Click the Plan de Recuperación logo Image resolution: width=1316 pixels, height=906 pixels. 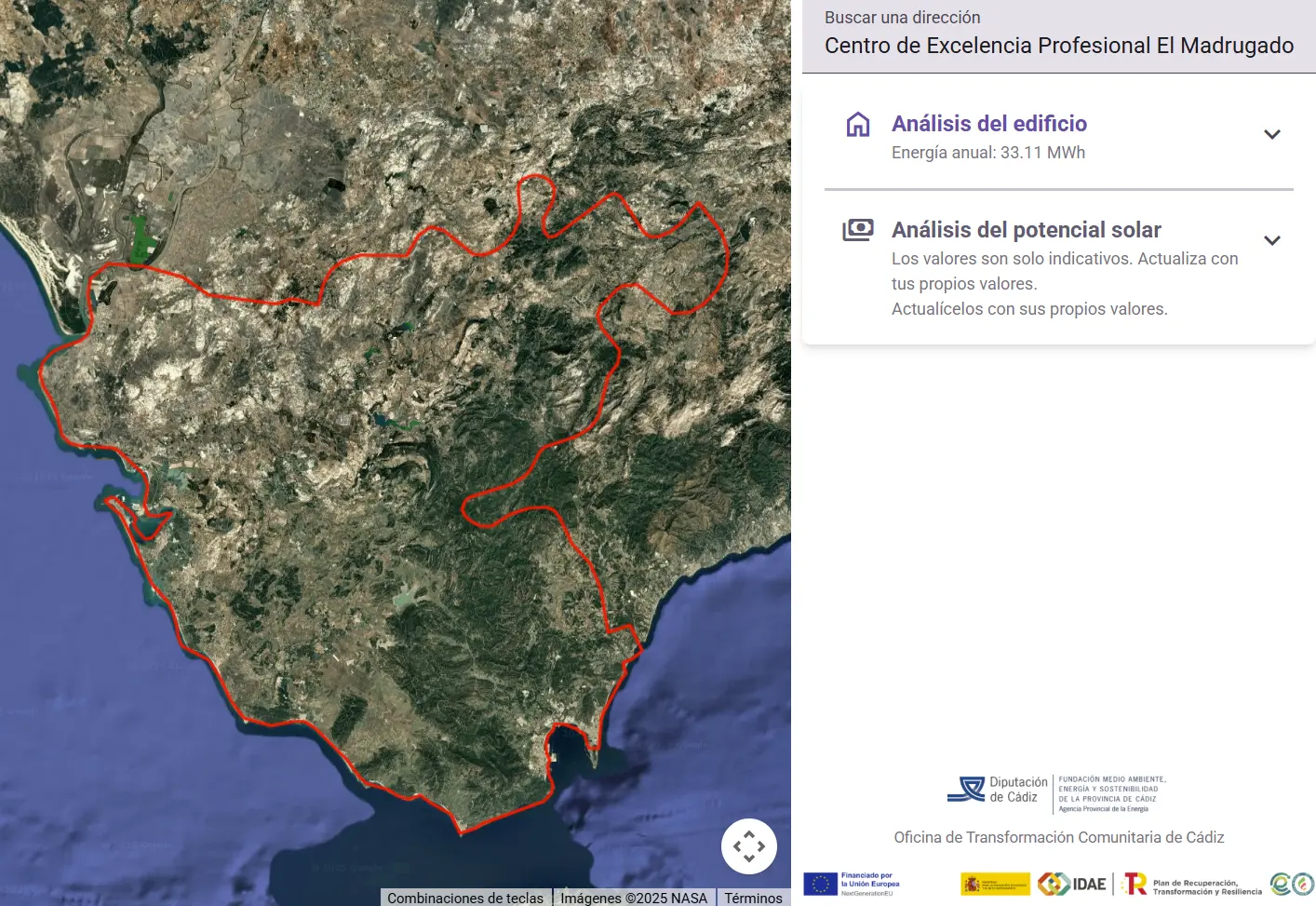1192,884
